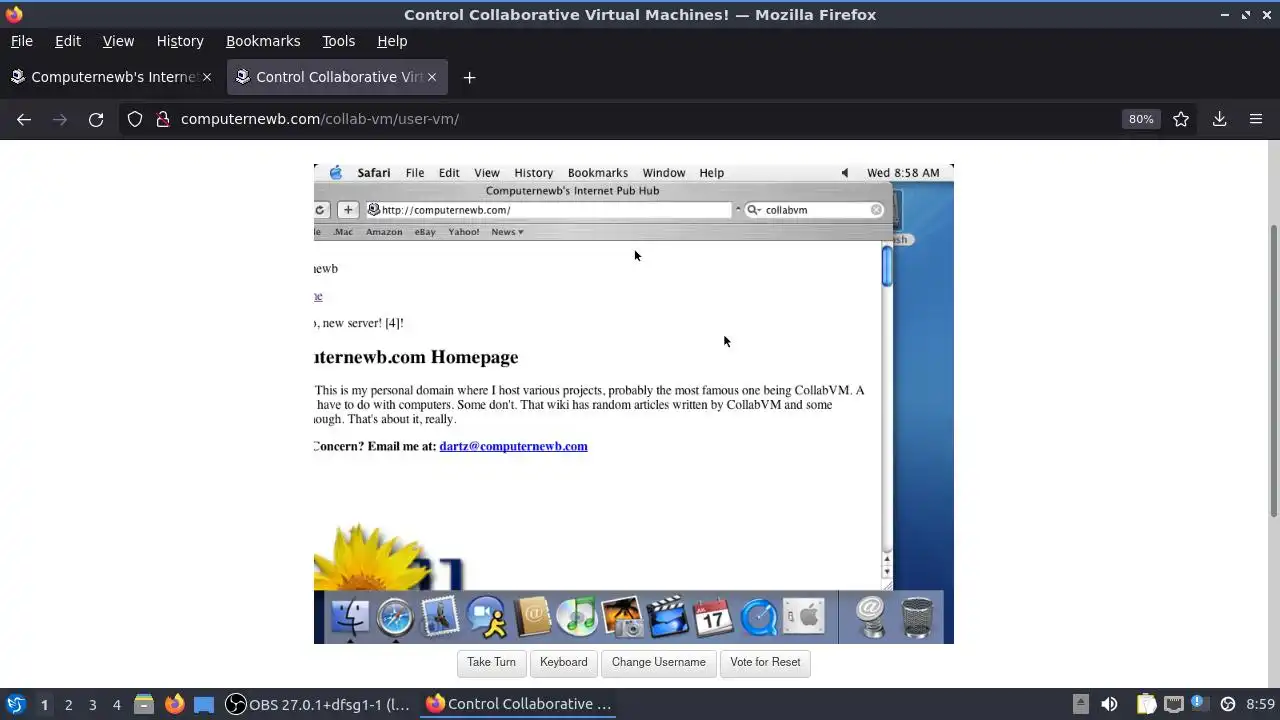The height and width of the screenshot is (720, 1280).
Task: Open Finder in the Mac dock
Action: click(350, 617)
